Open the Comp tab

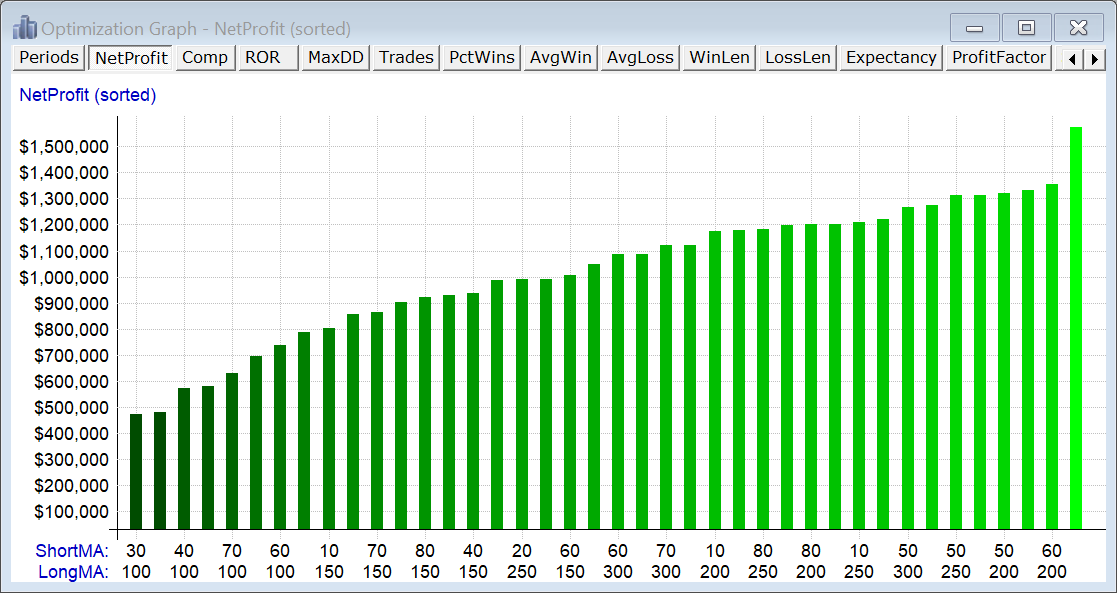(x=205, y=58)
